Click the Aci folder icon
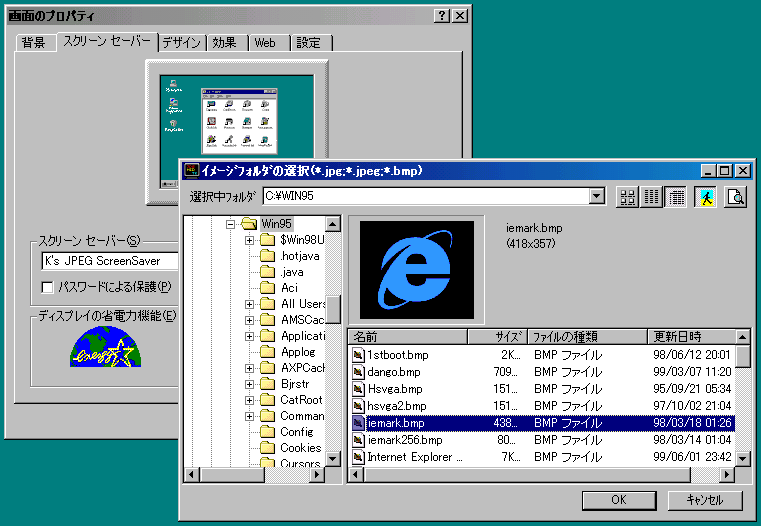 point(267,288)
